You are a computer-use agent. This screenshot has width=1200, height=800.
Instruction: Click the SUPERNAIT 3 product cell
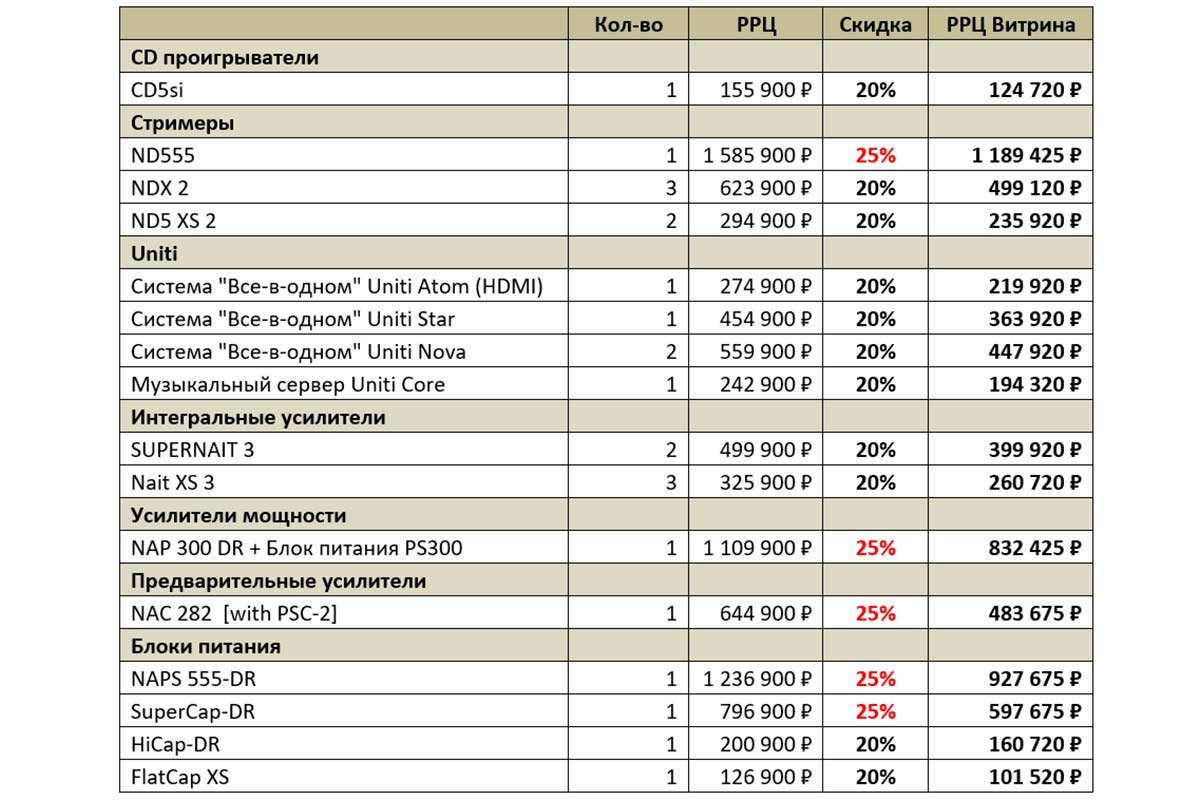tap(192, 450)
